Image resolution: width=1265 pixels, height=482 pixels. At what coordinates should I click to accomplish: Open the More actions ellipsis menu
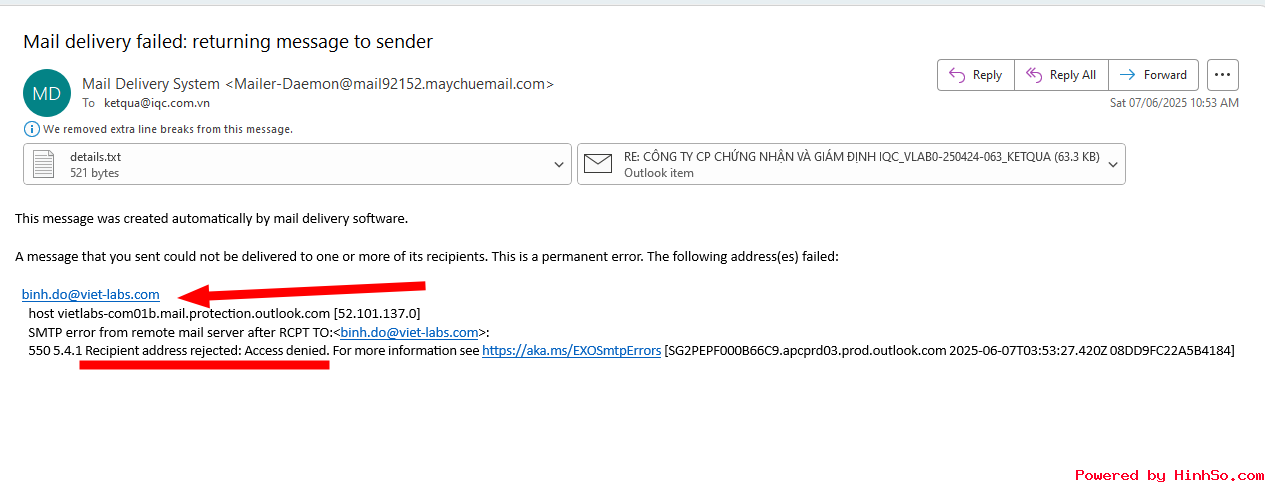point(1223,75)
